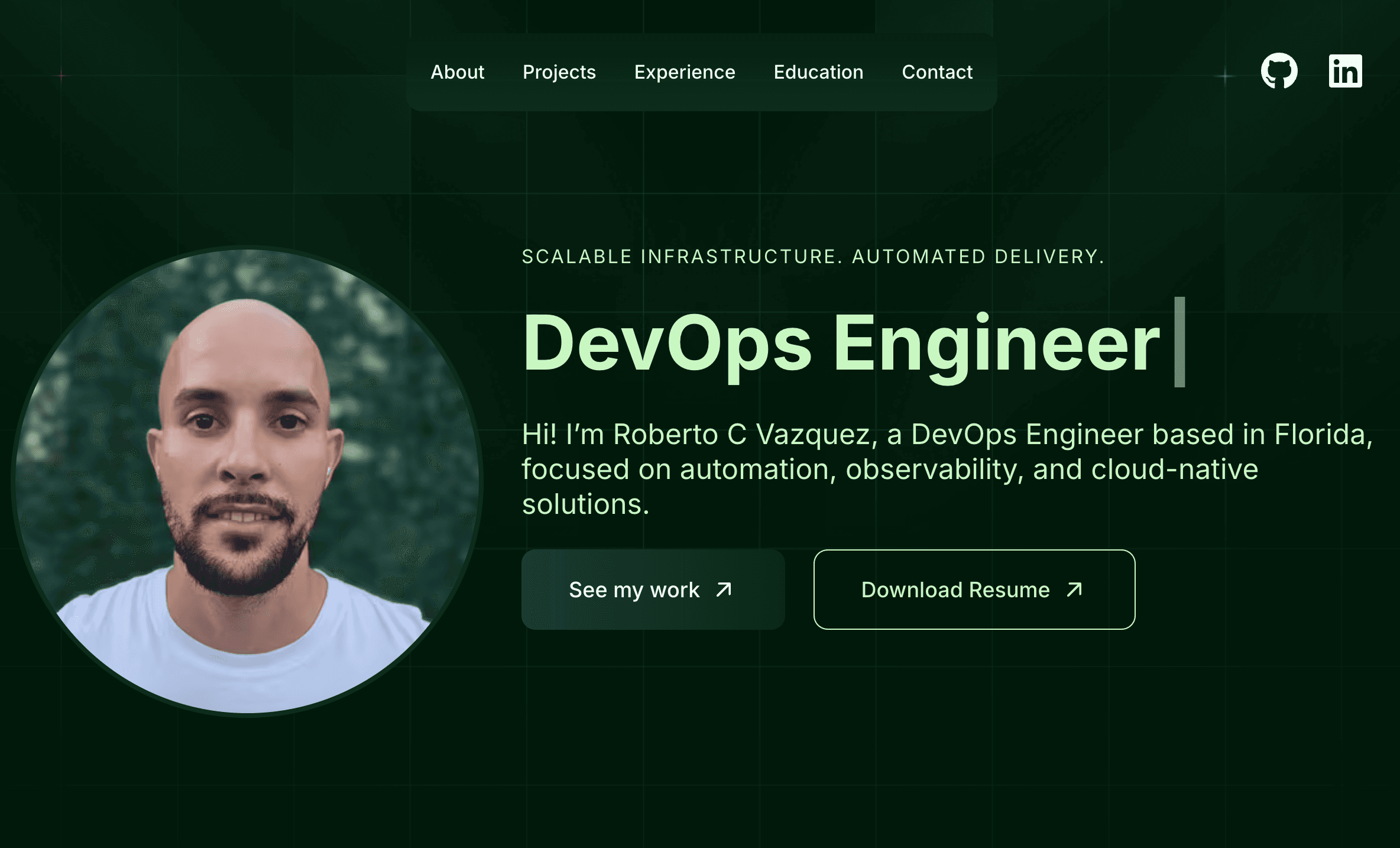The image size is (1400, 848).
Task: Click the Scalable Infrastructure tagline
Action: tap(812, 257)
